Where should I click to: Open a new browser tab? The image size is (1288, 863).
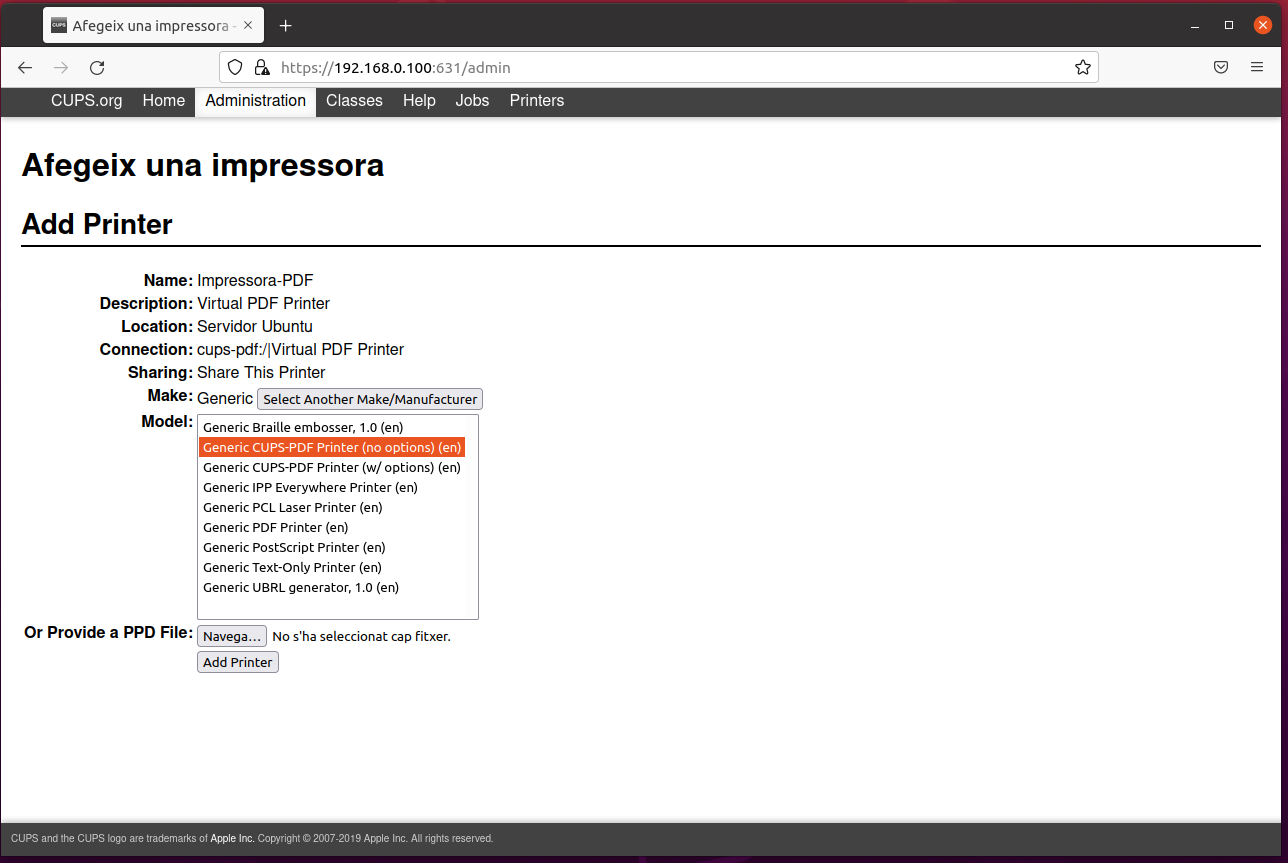(286, 26)
